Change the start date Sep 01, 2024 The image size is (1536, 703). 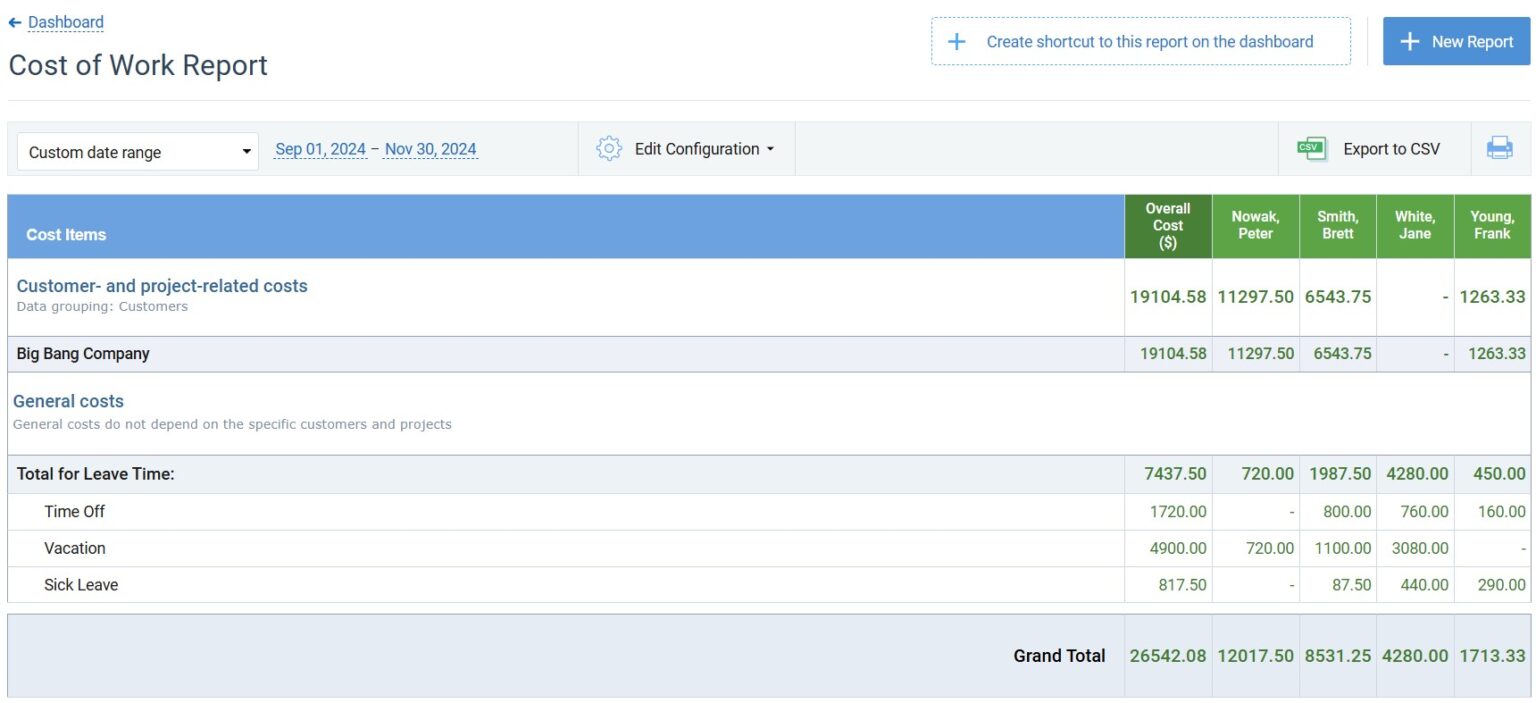320,147
